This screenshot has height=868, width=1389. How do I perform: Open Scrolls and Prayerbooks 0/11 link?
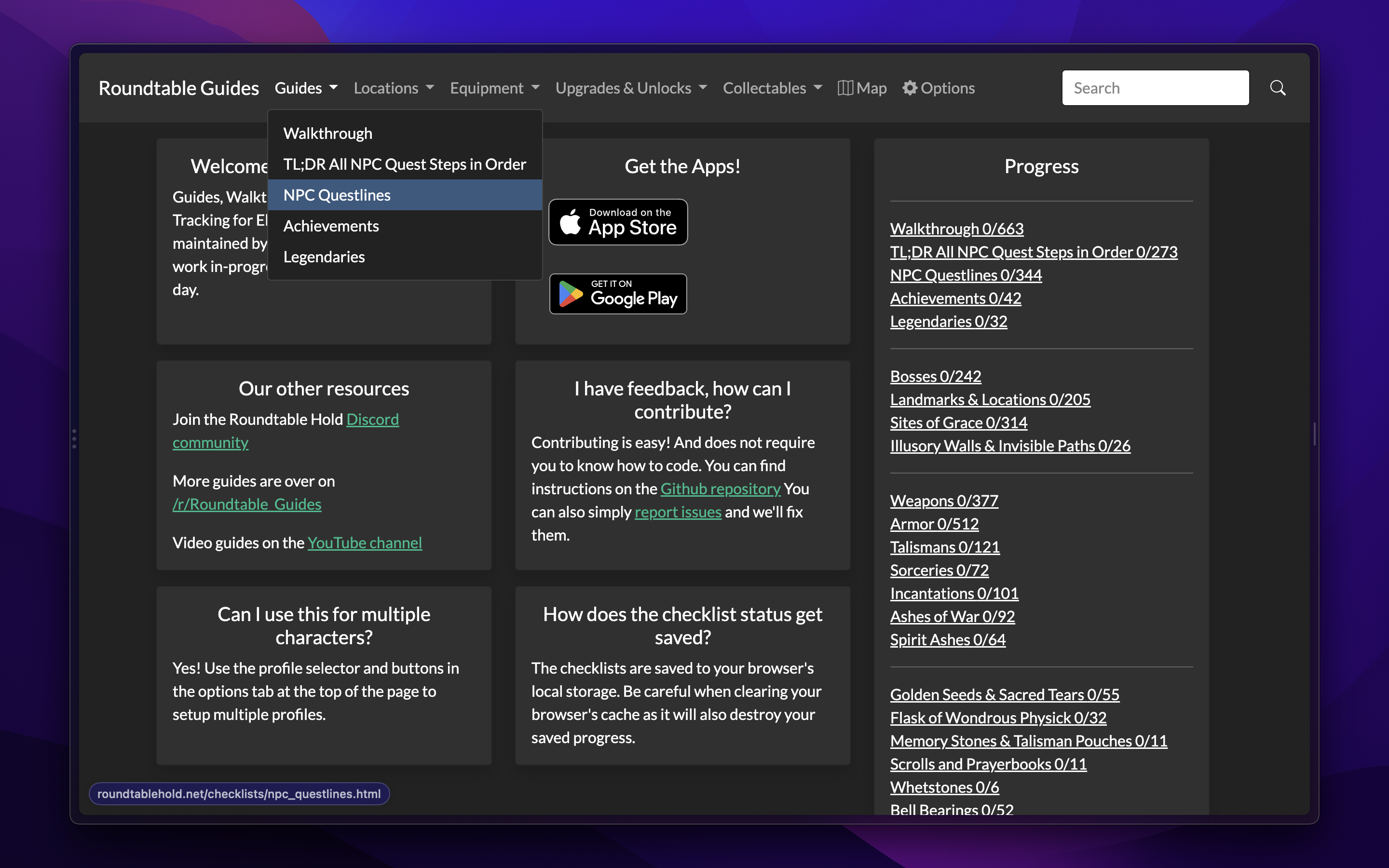(988, 764)
